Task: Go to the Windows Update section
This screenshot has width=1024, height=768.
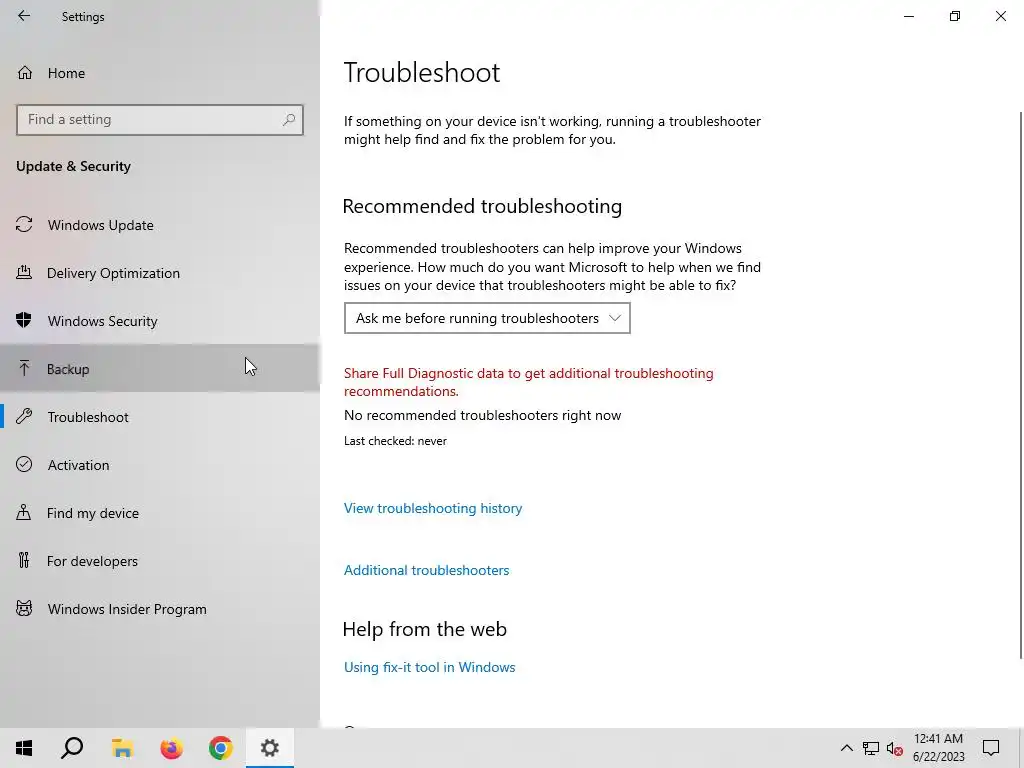Action: click(x=159, y=225)
